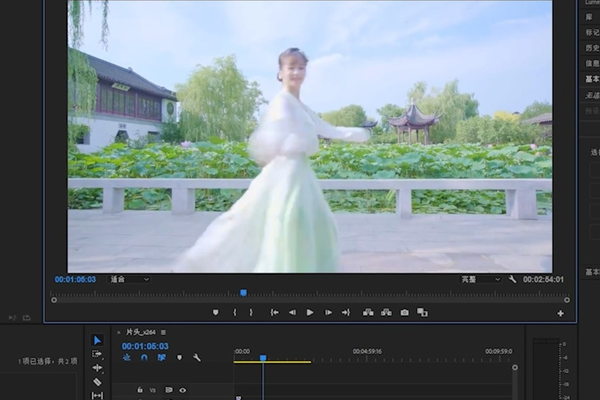Open the 片头_x264 panel menu
Image resolution: width=600 pixels, height=400 pixels.
(163, 332)
